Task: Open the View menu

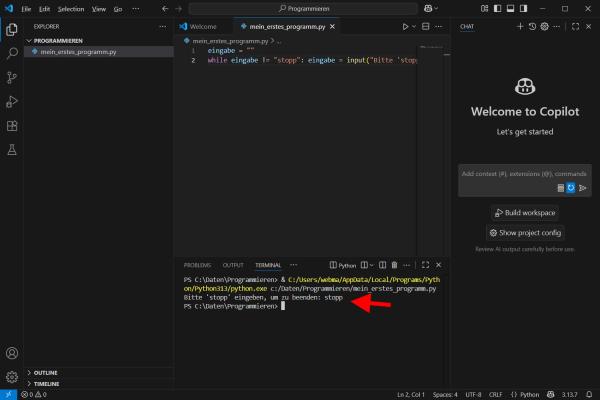Action: point(99,9)
